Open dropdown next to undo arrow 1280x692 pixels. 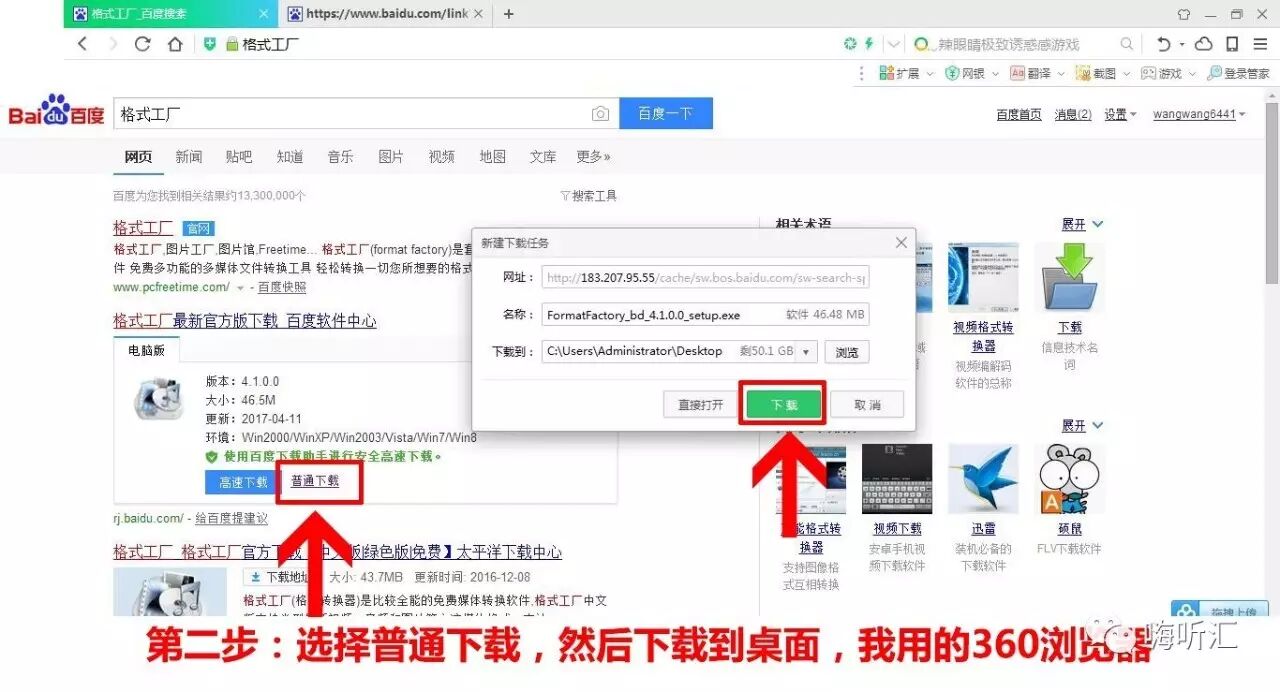pyautogui.click(x=1182, y=45)
